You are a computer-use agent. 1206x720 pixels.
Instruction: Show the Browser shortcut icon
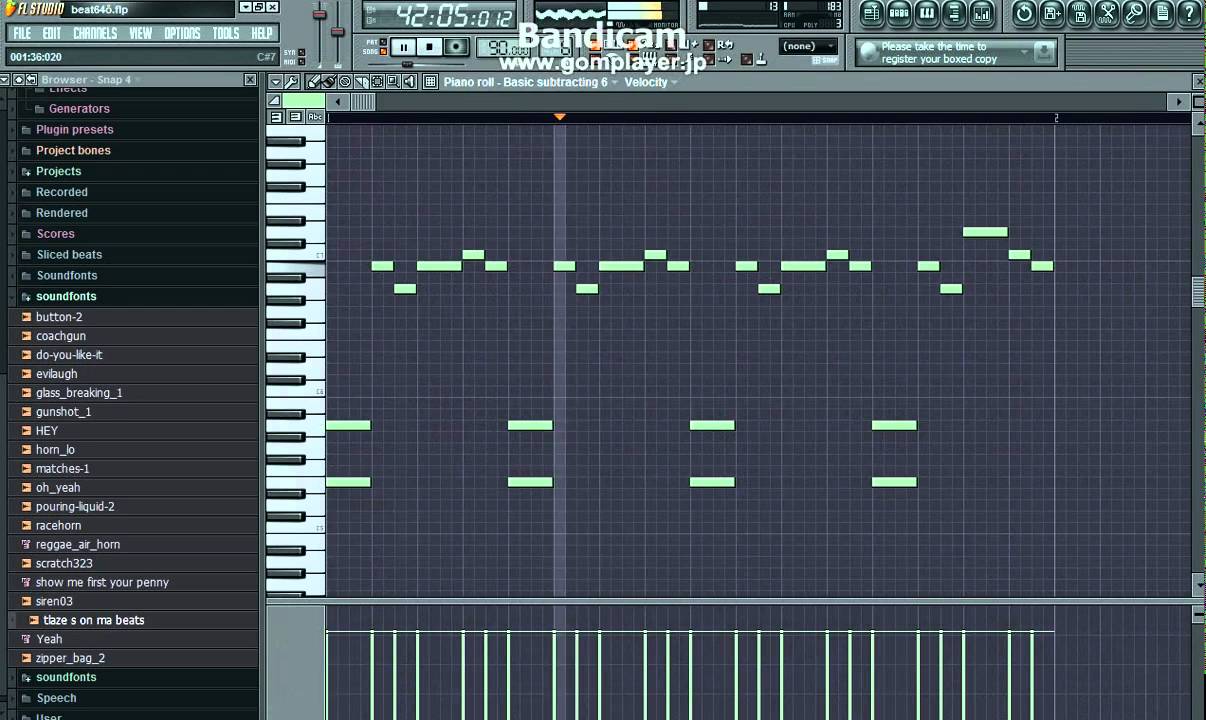954,13
